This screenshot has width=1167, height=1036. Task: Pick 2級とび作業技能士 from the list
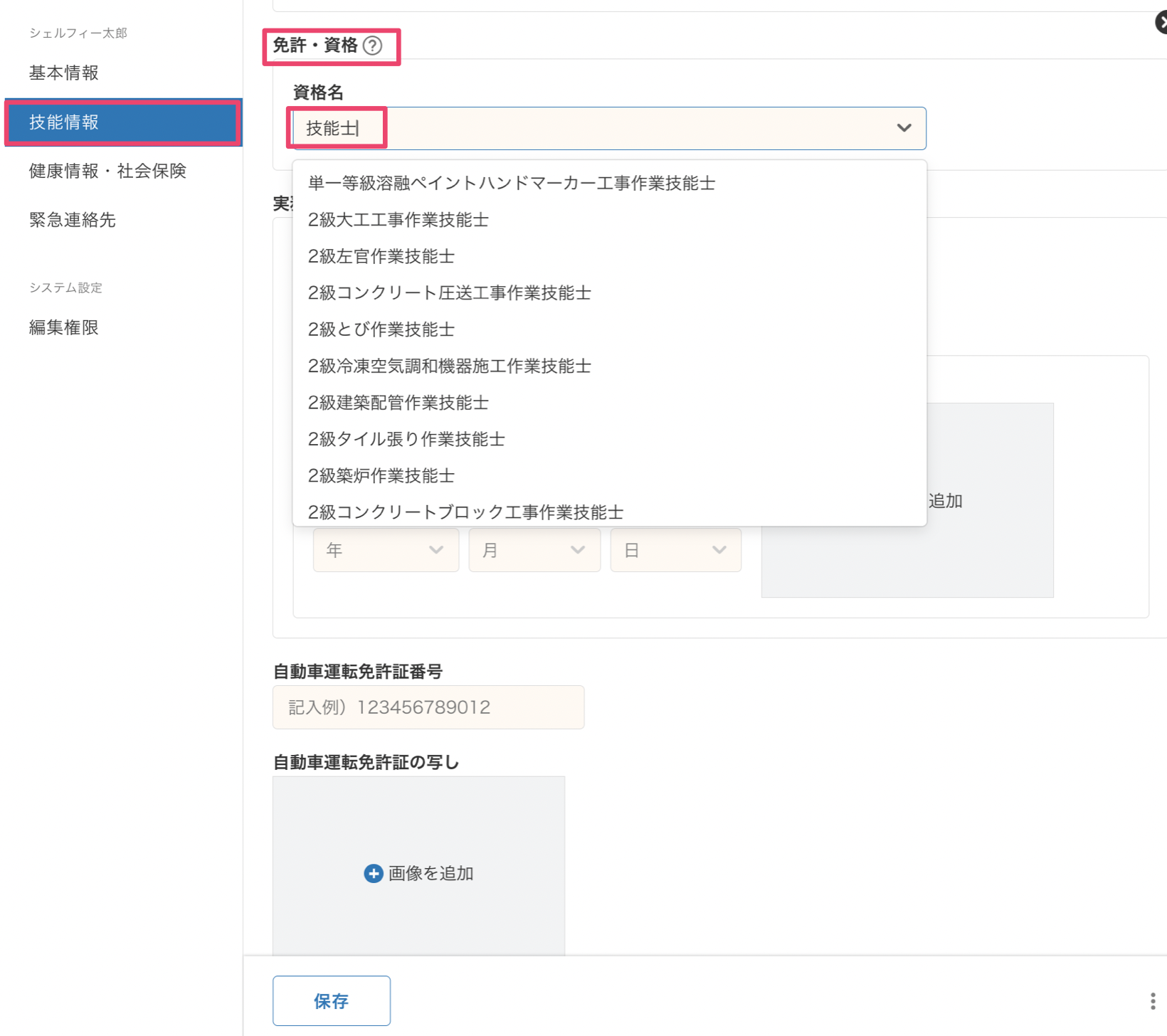pos(381,329)
